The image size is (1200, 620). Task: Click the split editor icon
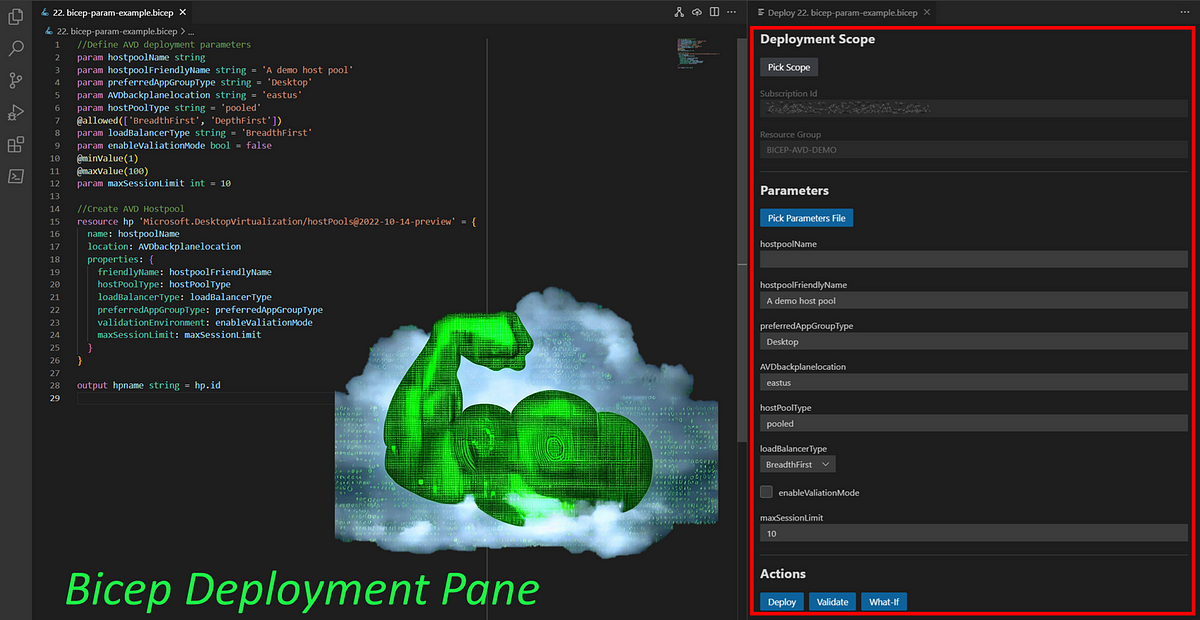coord(714,12)
